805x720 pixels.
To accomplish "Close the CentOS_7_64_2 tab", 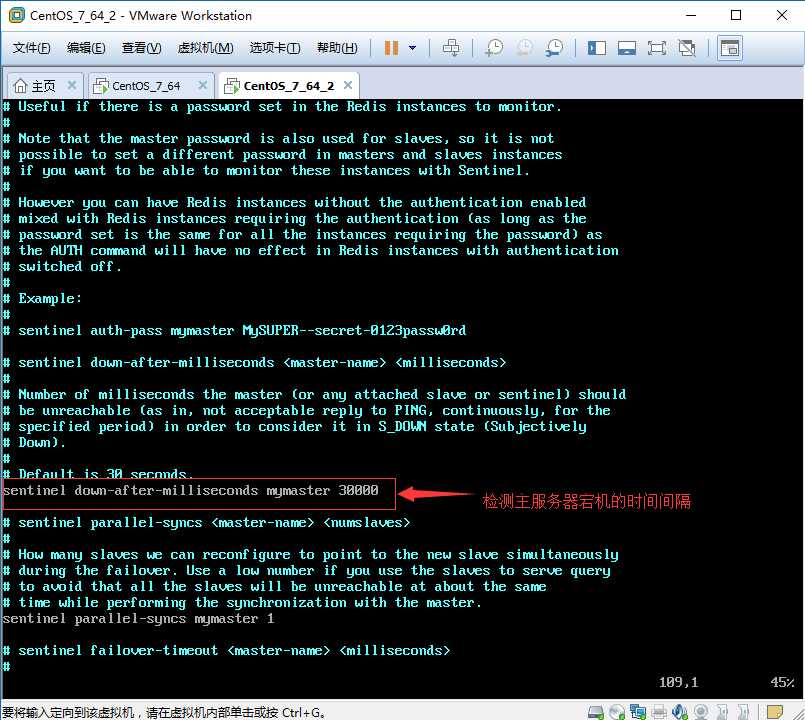I will 348,85.
